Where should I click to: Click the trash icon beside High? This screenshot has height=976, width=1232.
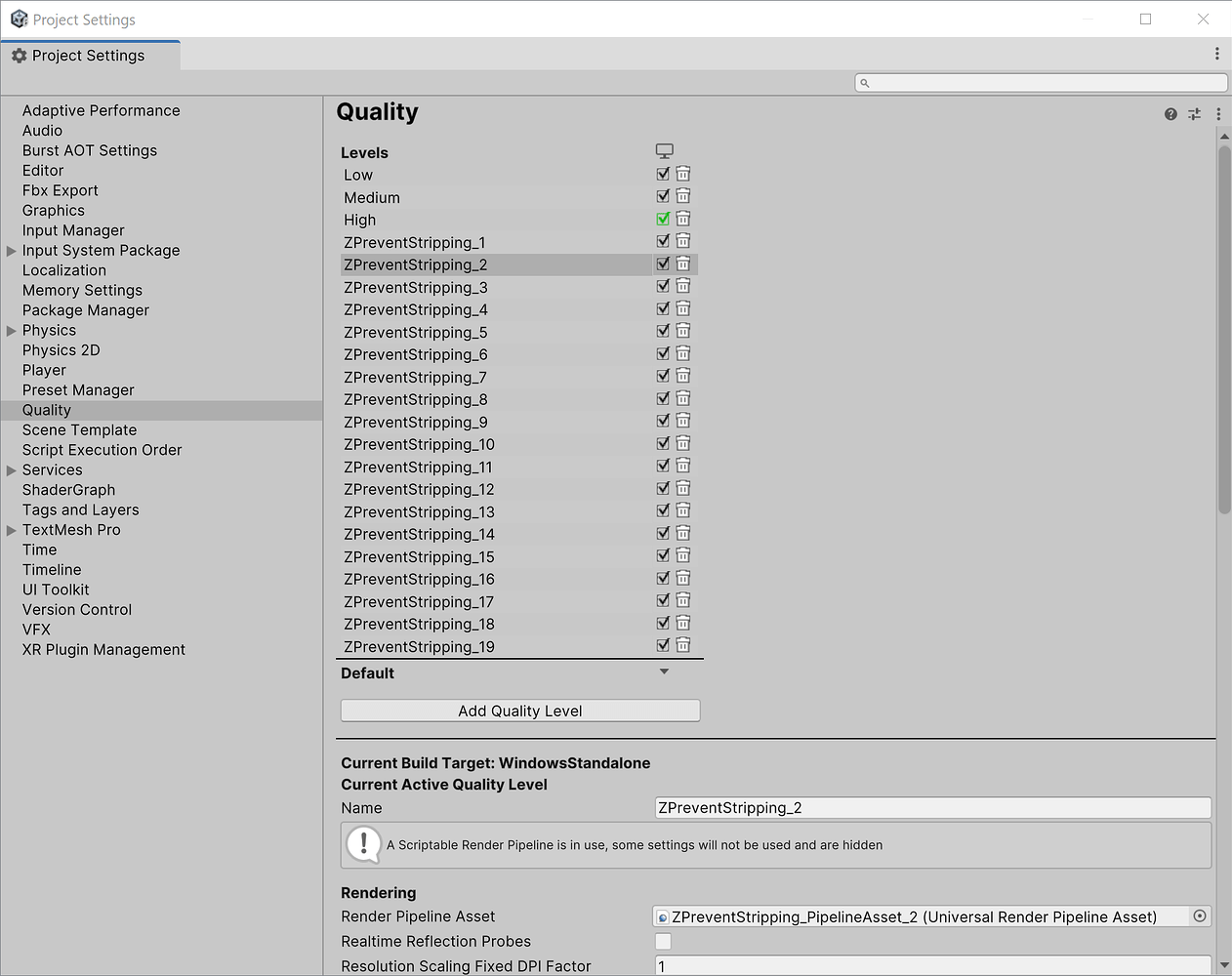click(682, 218)
